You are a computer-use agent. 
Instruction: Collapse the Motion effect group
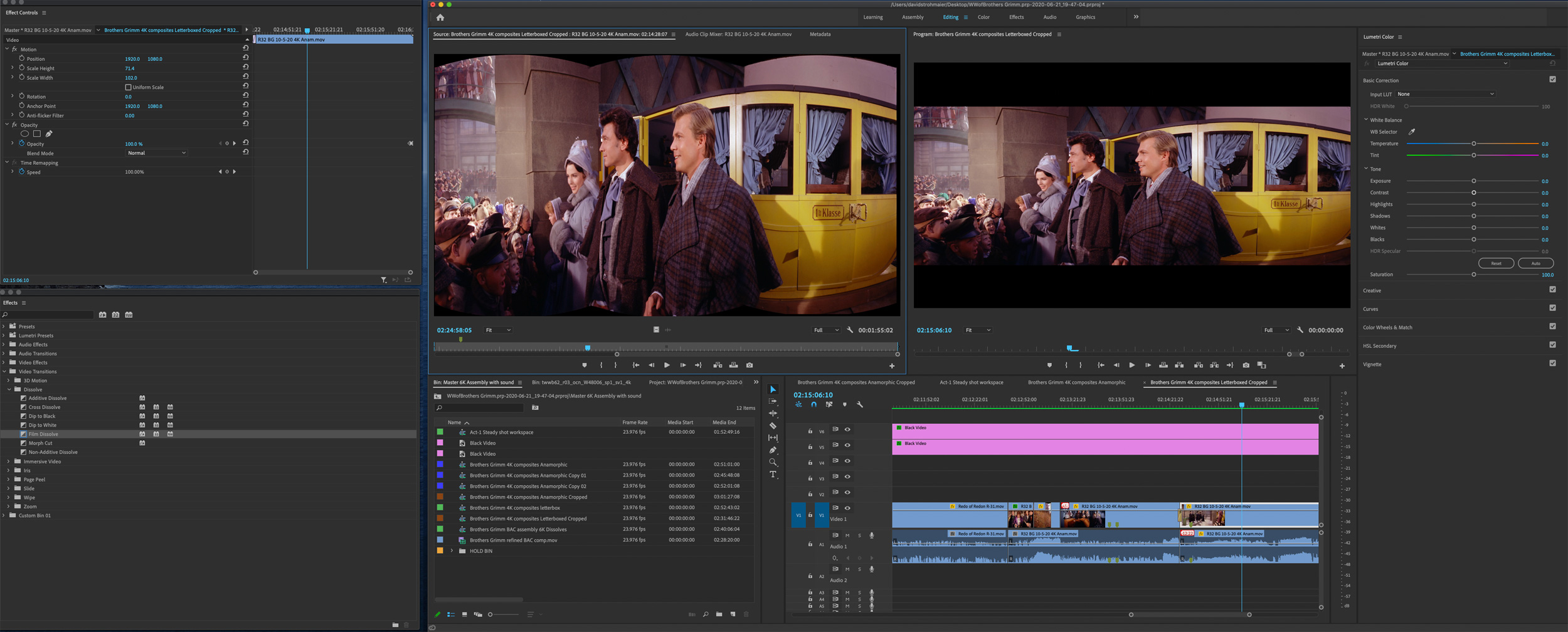click(x=7, y=49)
